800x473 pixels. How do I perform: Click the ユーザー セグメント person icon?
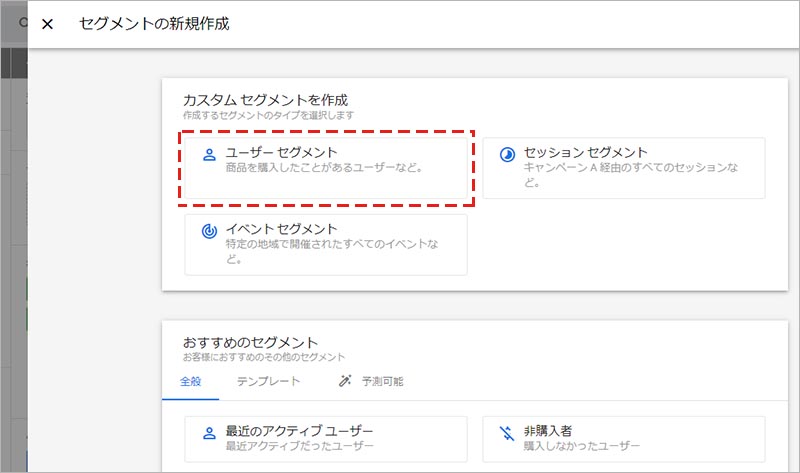click(209, 154)
